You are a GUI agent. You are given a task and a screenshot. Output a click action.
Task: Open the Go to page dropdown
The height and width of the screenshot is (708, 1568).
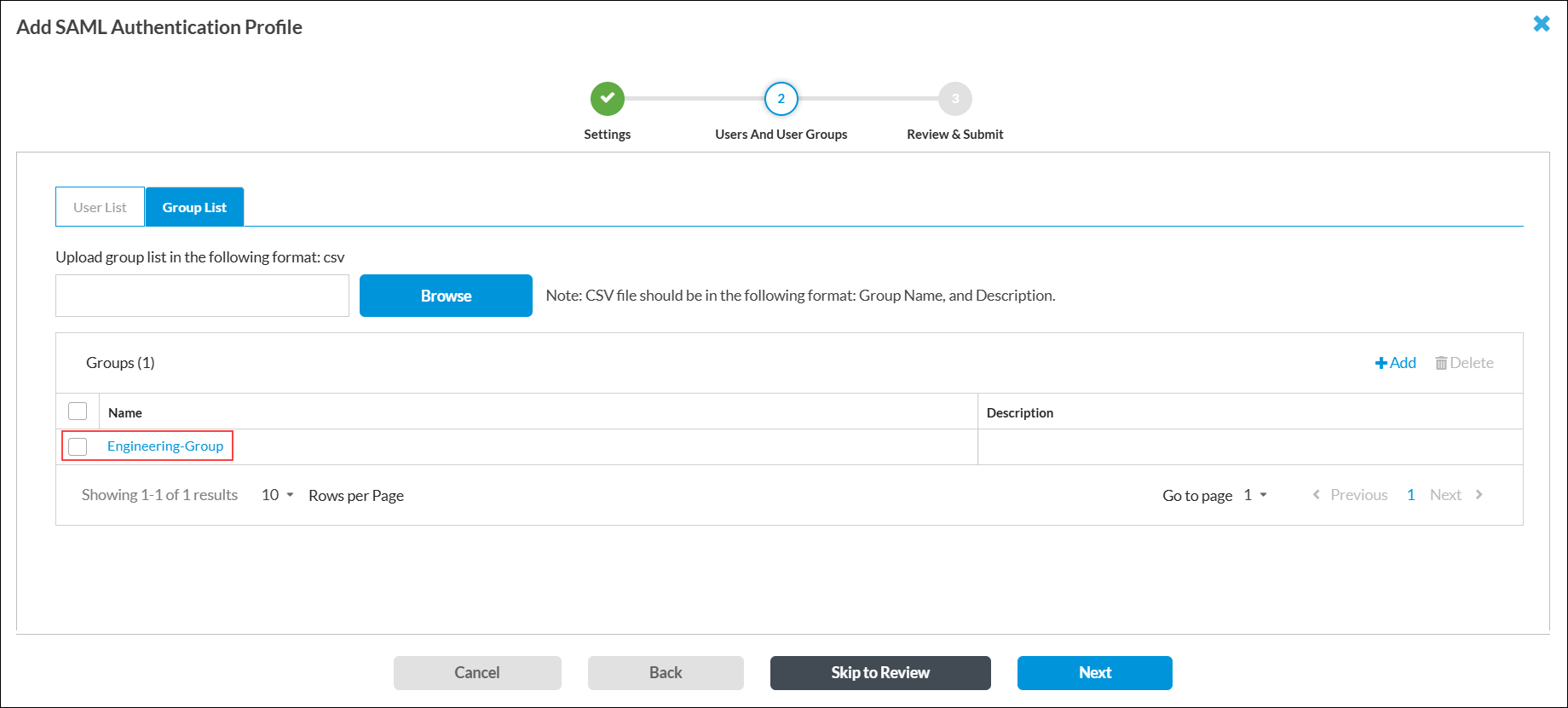click(x=1254, y=495)
